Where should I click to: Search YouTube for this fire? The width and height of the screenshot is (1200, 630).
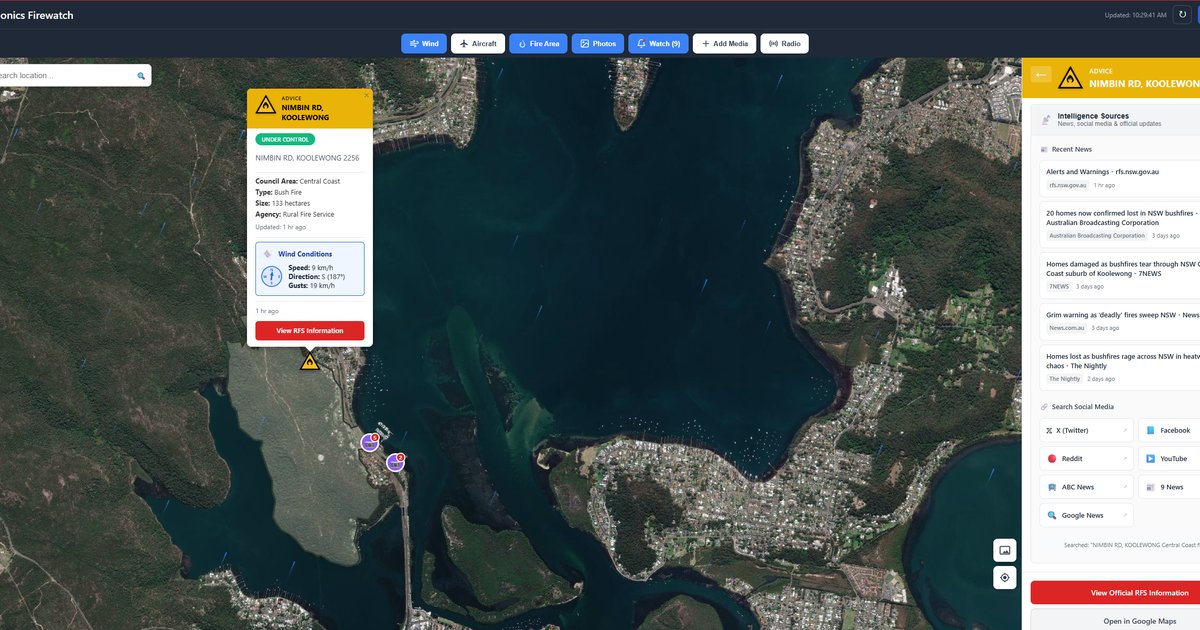coord(1170,458)
